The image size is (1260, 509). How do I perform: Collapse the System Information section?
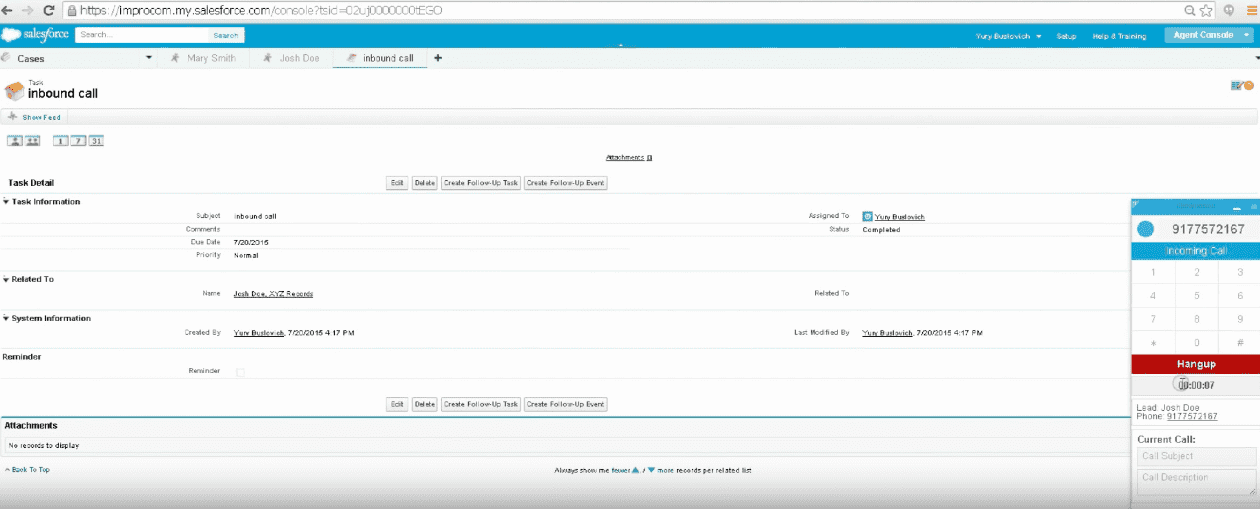point(6,319)
